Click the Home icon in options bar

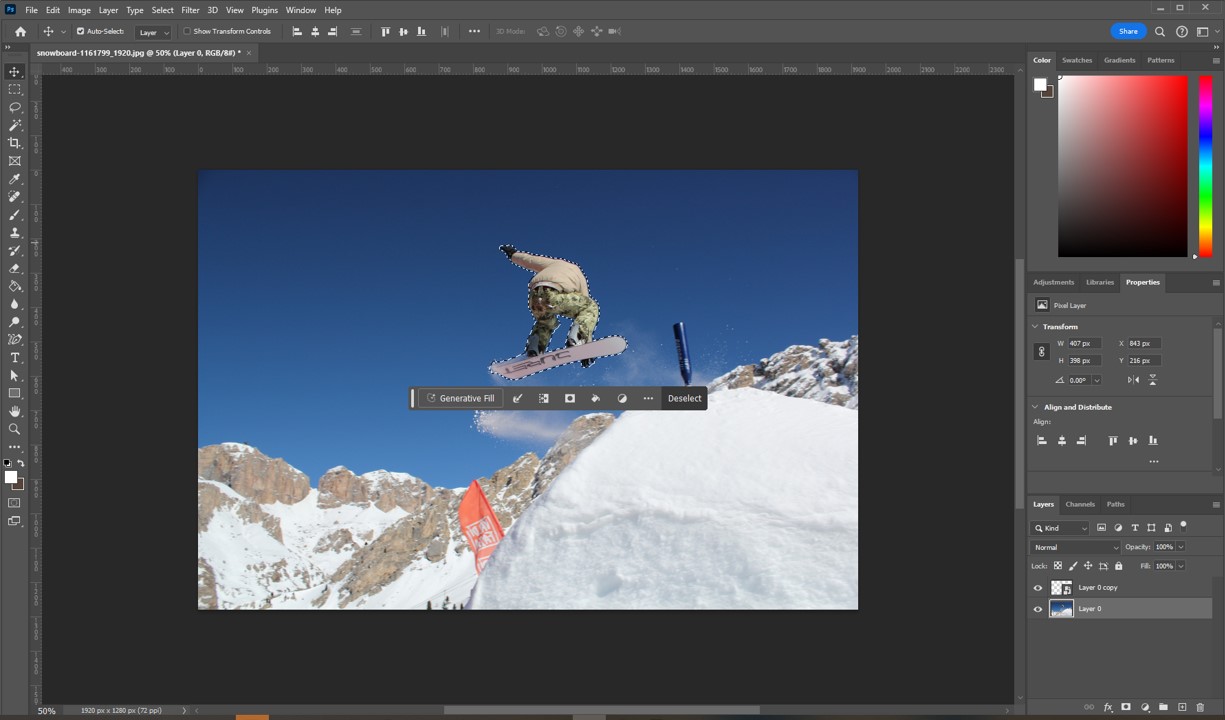point(20,31)
